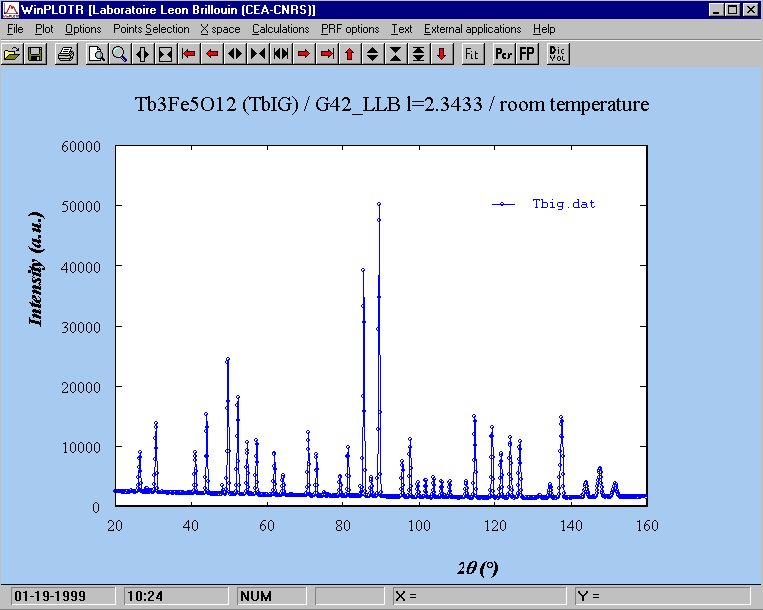Launch FP (FullProf) from toolbar
This screenshot has height=610, width=763.
526,53
